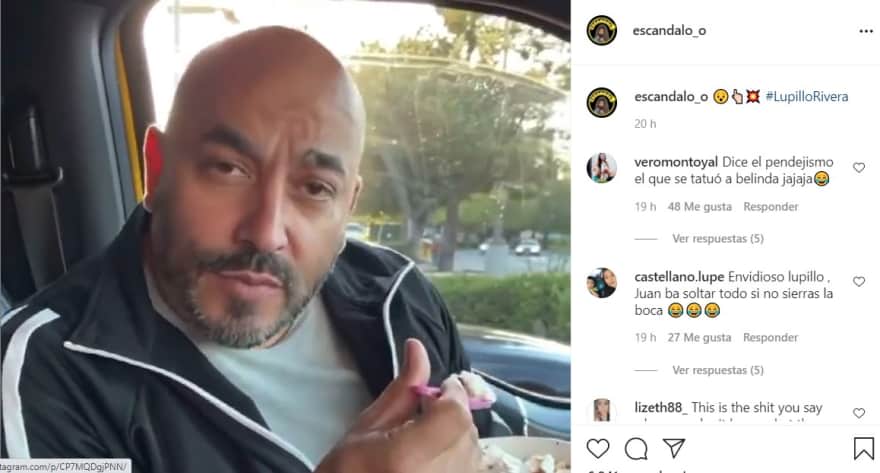Open castellano.lupe's profile picture
Screen dimensions: 880x473
click(602, 282)
